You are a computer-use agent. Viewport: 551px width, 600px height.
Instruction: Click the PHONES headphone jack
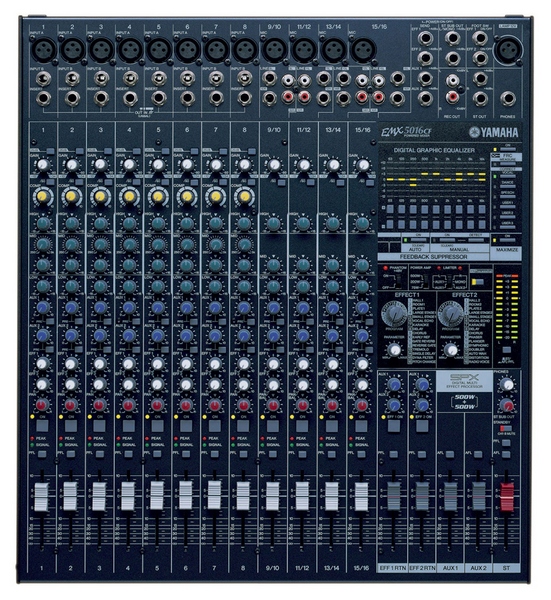pyautogui.click(x=507, y=99)
